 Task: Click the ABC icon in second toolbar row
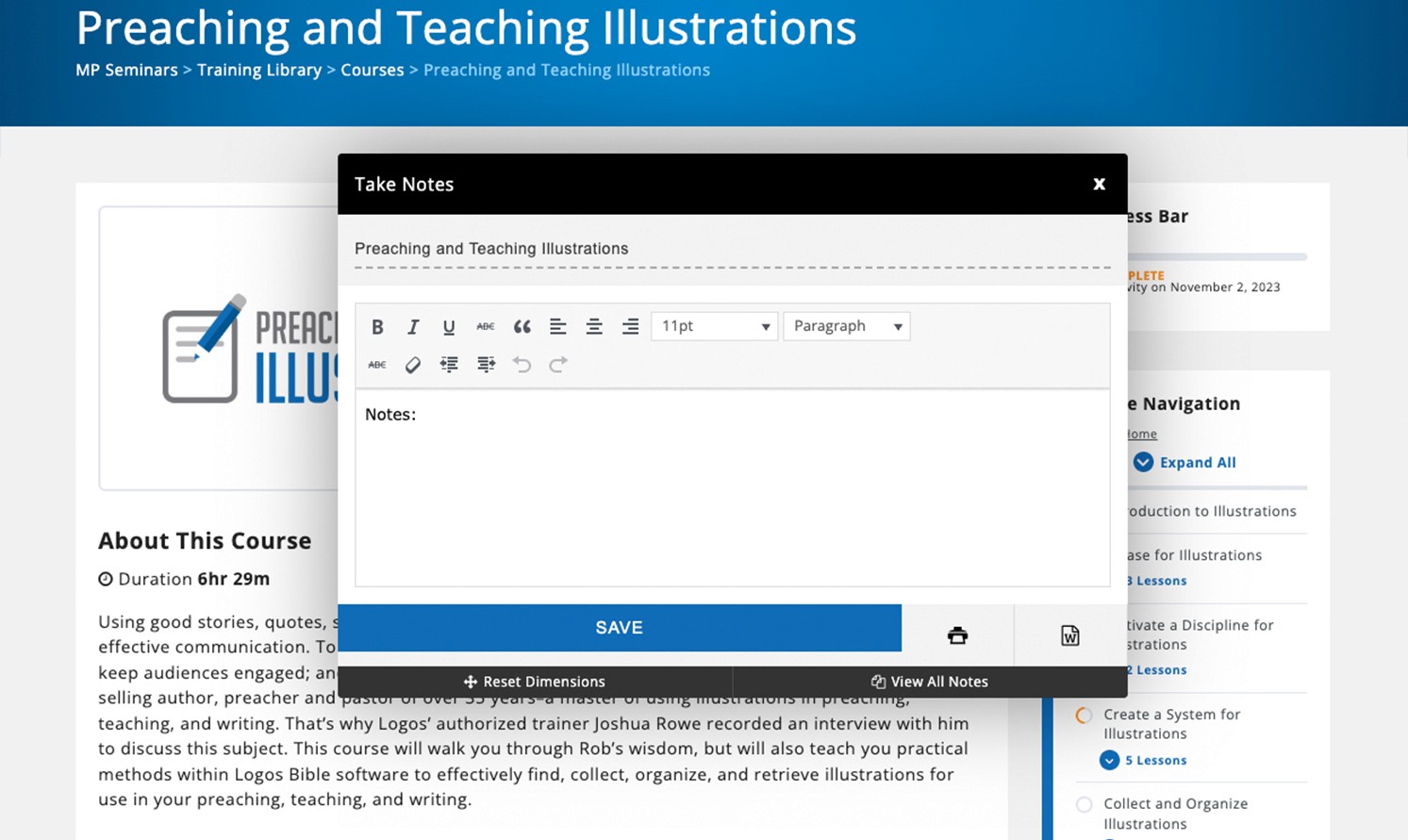377,364
